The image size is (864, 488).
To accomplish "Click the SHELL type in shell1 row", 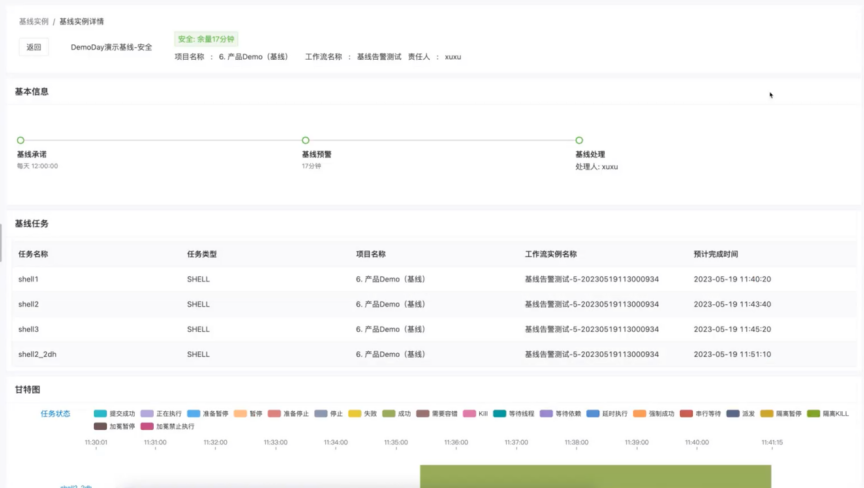I will point(198,279).
